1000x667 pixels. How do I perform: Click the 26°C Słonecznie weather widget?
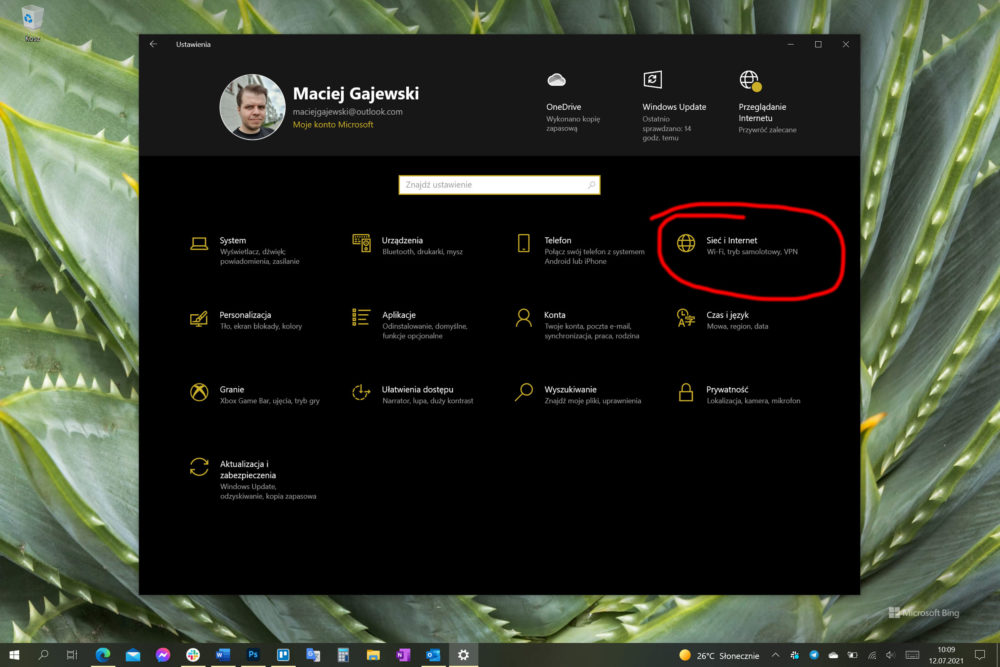click(719, 655)
